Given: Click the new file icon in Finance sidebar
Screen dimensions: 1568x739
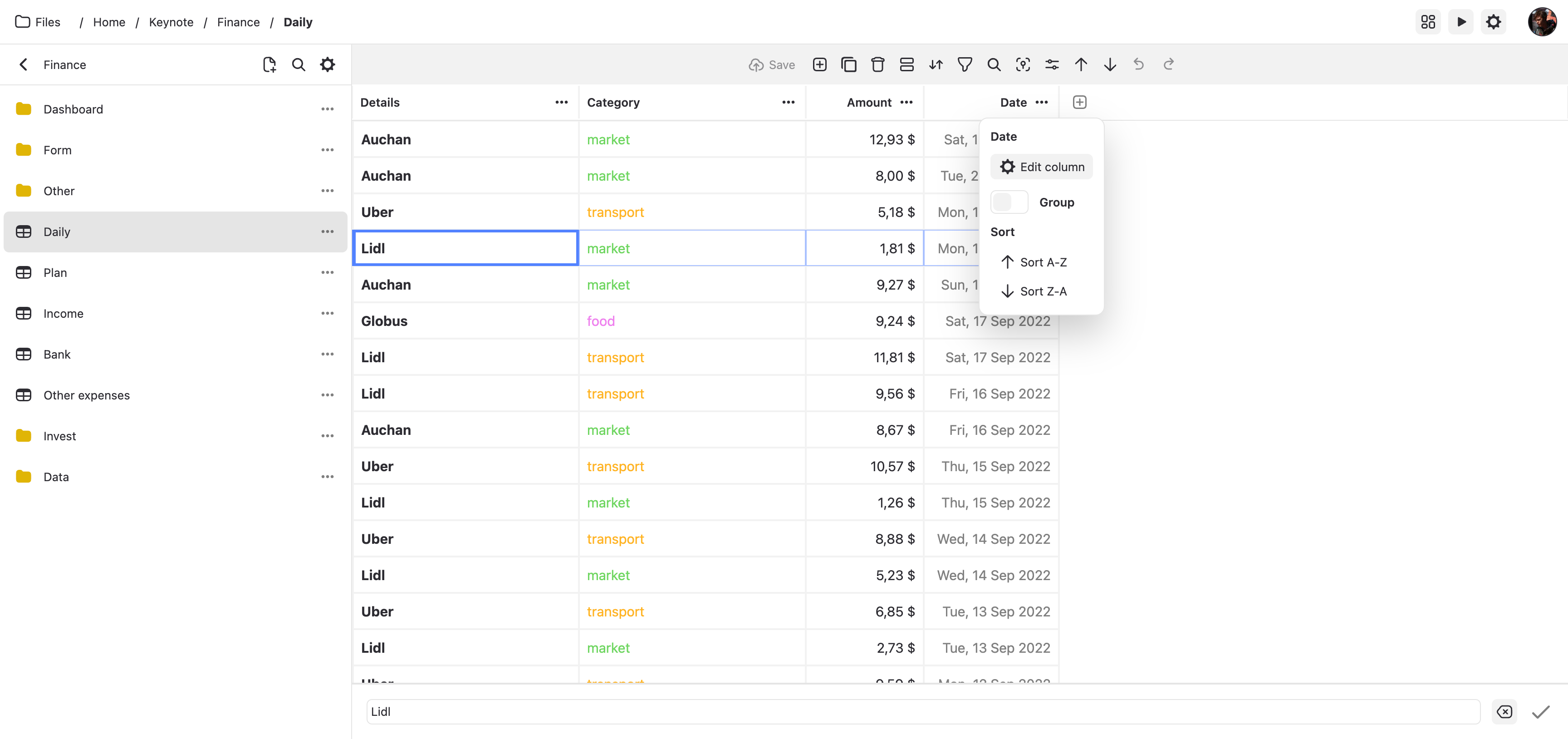Looking at the screenshot, I should pos(269,64).
